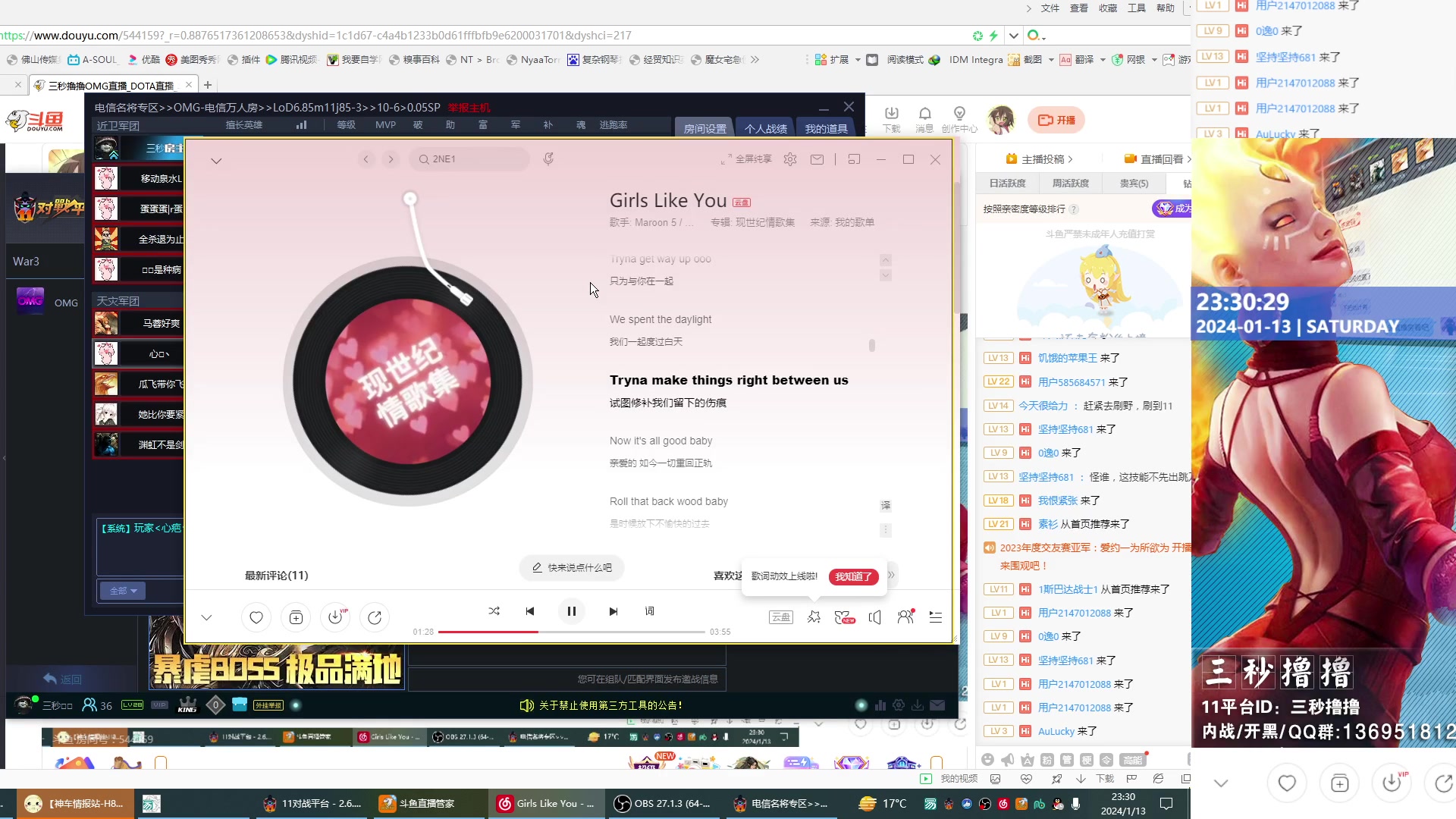Open browser address bar dropdown arrow
This screenshot has width=1456, height=819.
(x=1014, y=36)
